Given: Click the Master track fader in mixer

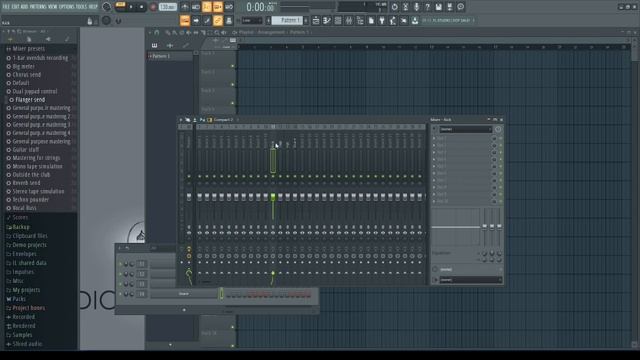Looking at the screenshot, I should (189, 197).
